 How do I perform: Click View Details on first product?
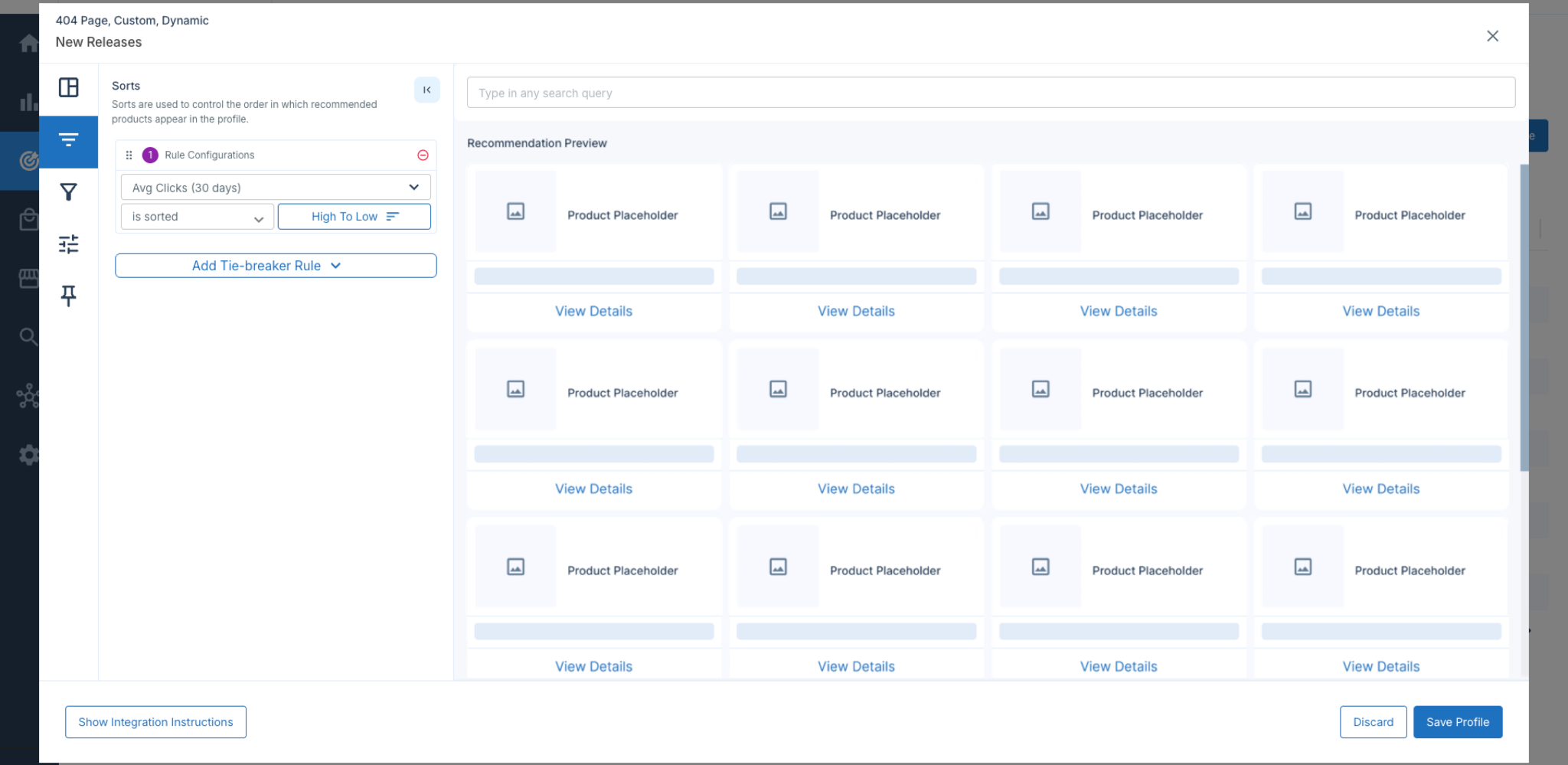(594, 311)
